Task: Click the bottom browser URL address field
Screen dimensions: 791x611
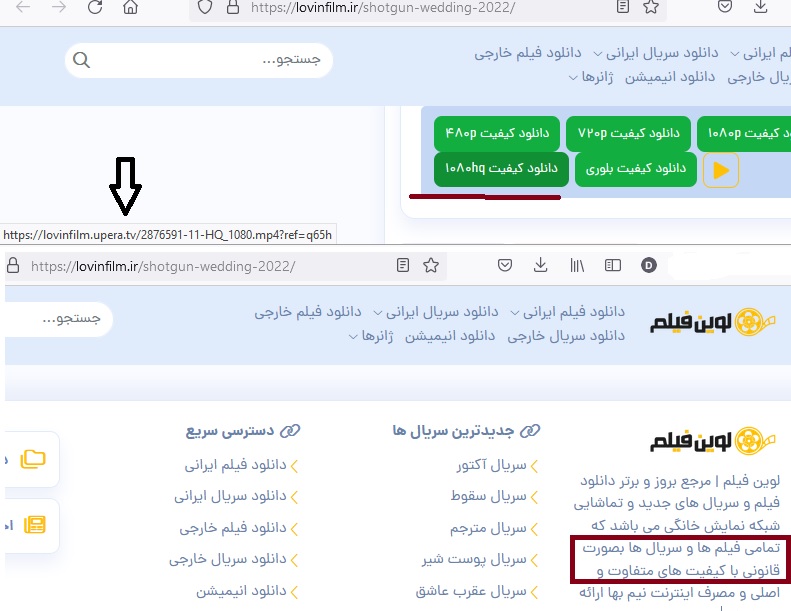Action: [163, 266]
